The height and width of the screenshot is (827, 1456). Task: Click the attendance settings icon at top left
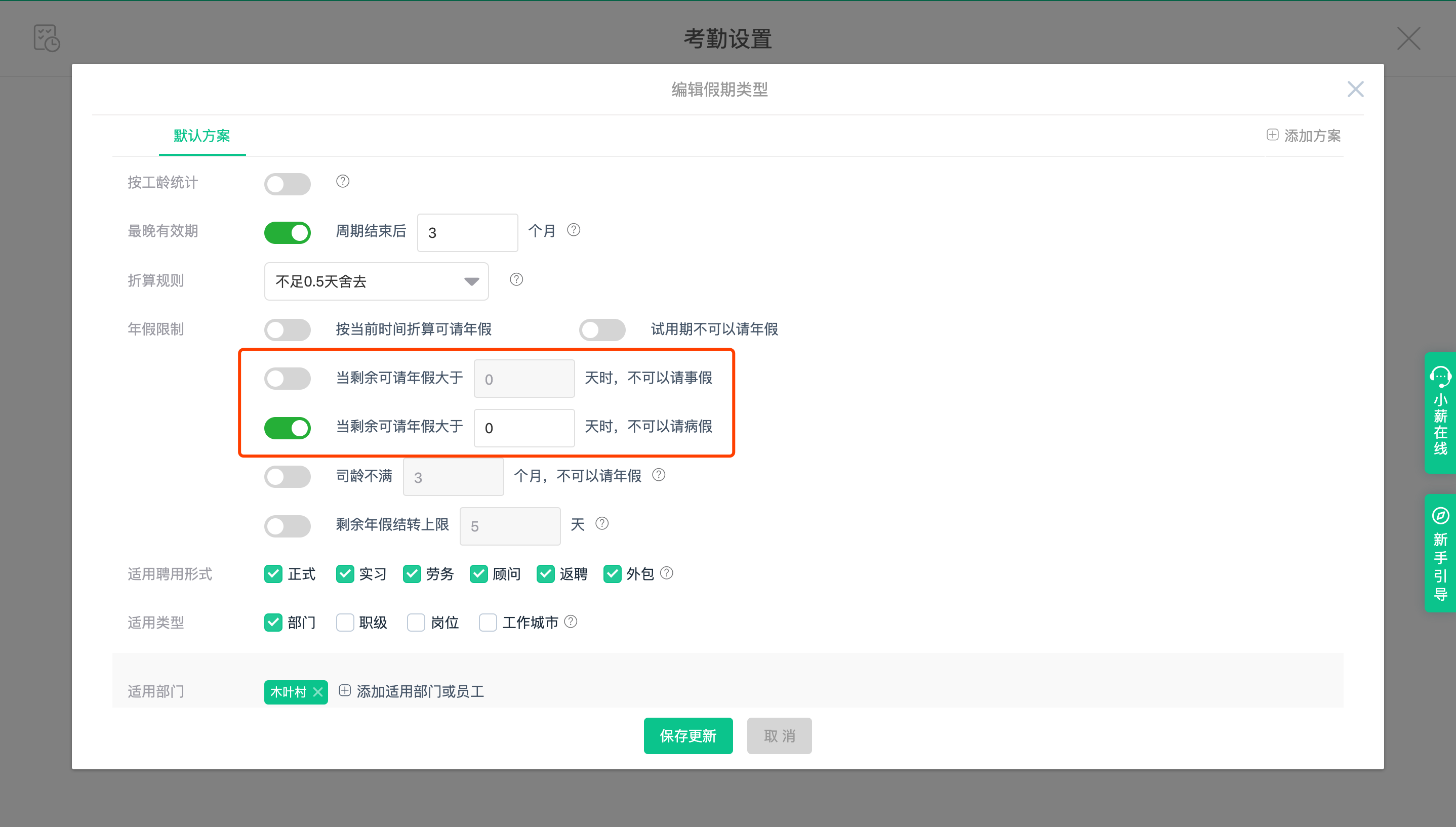47,38
